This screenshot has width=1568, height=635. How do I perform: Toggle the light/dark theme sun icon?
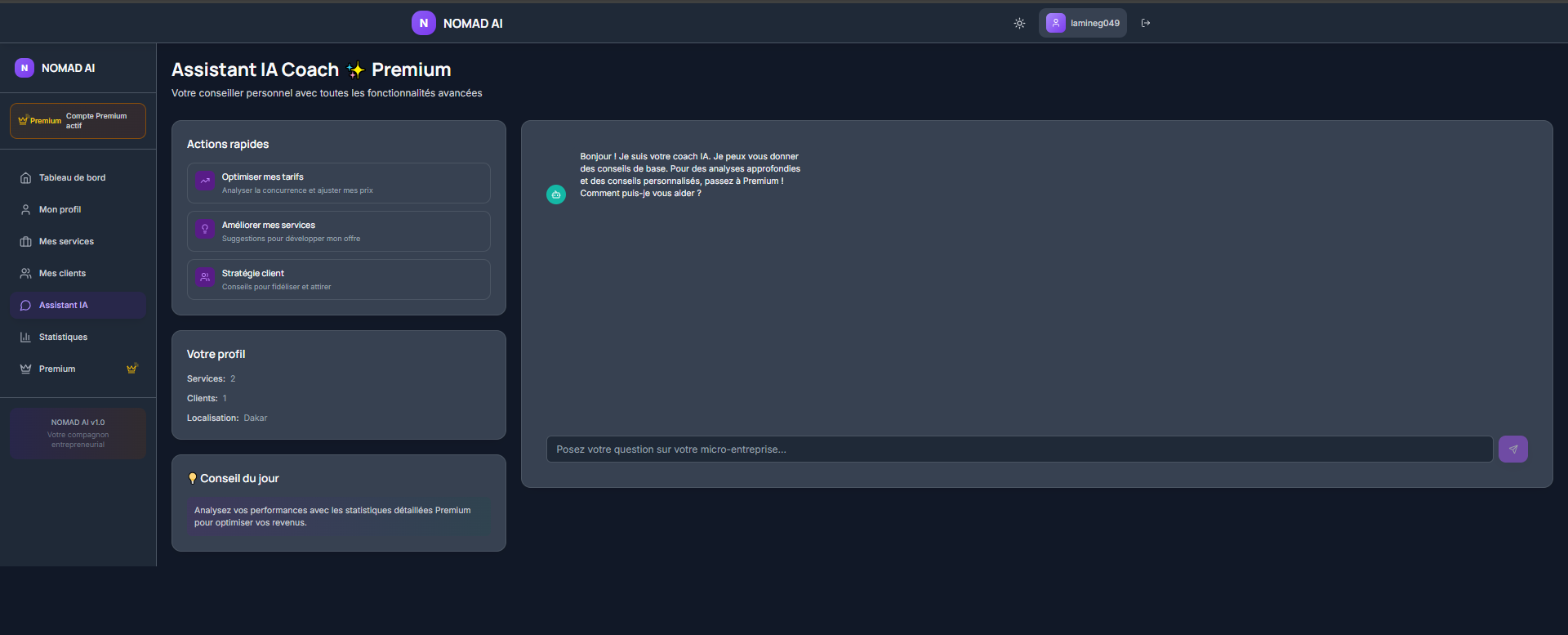tap(1019, 23)
